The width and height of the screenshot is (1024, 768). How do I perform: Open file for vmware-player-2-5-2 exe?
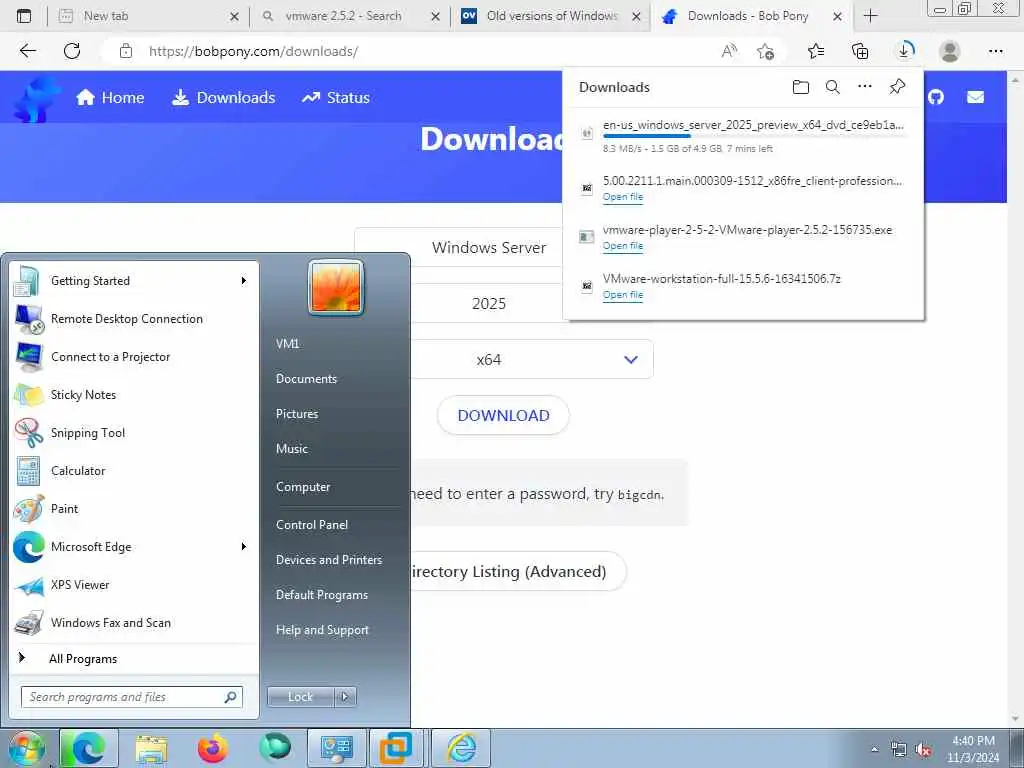622,246
